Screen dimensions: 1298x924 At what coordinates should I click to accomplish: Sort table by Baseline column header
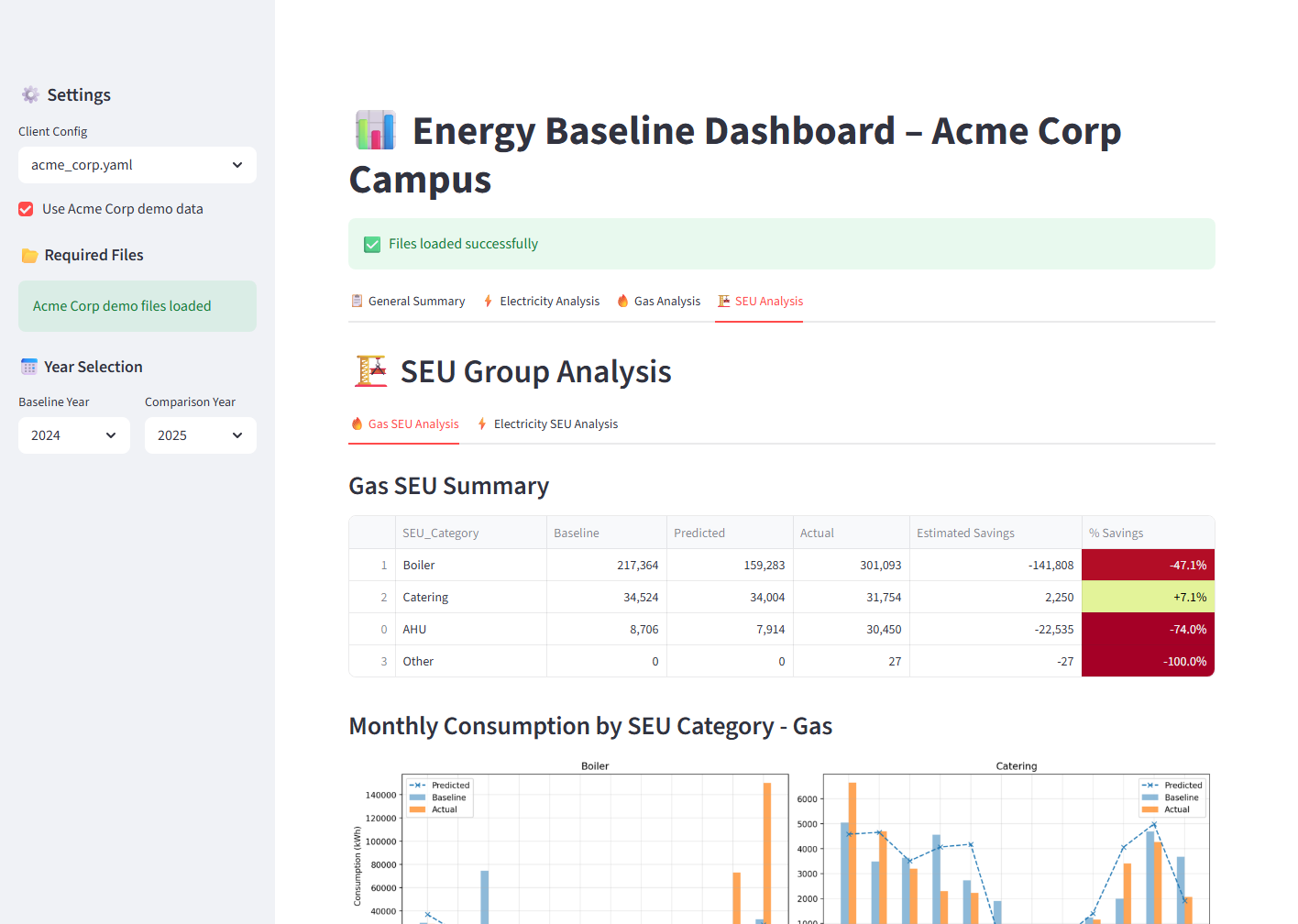[x=607, y=533]
